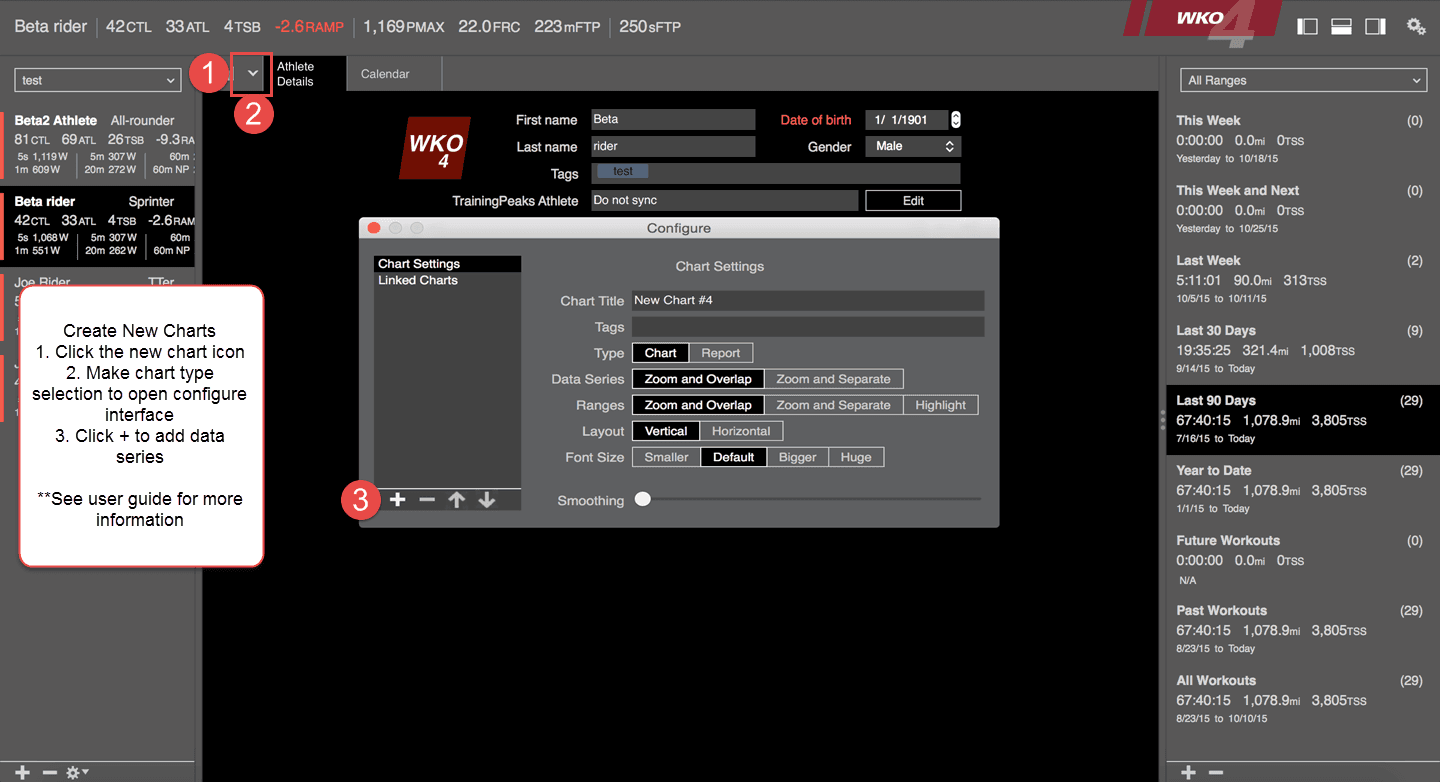Open the All Ranges dropdown

[1303, 80]
